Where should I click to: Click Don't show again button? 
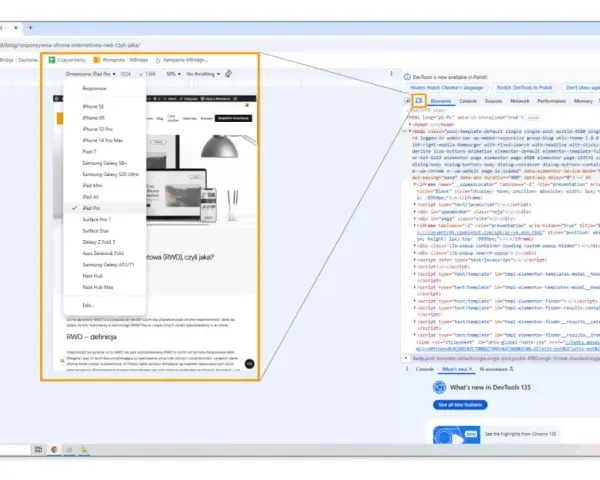pos(582,88)
